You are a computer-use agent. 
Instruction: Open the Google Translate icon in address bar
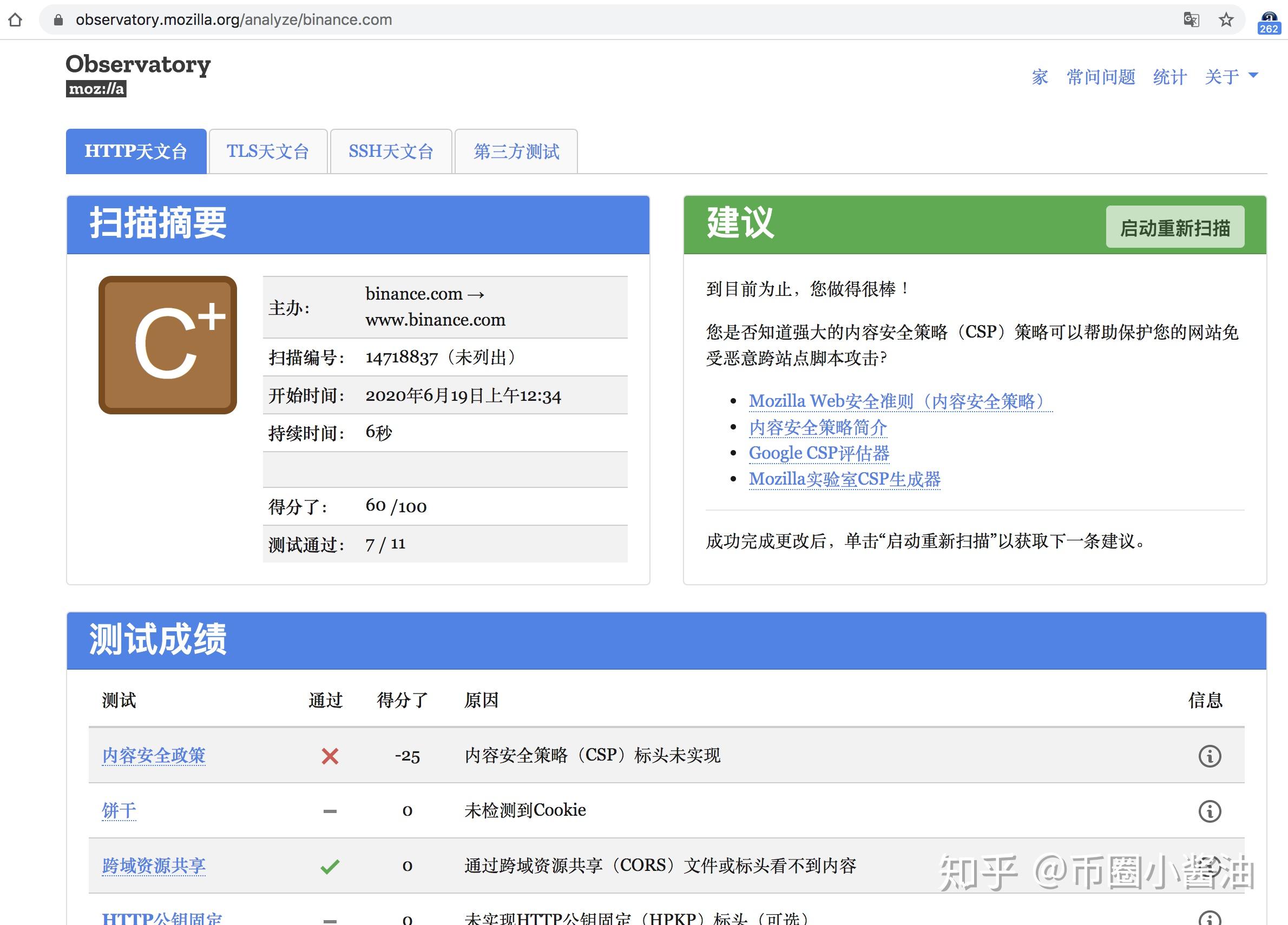pos(1192,20)
